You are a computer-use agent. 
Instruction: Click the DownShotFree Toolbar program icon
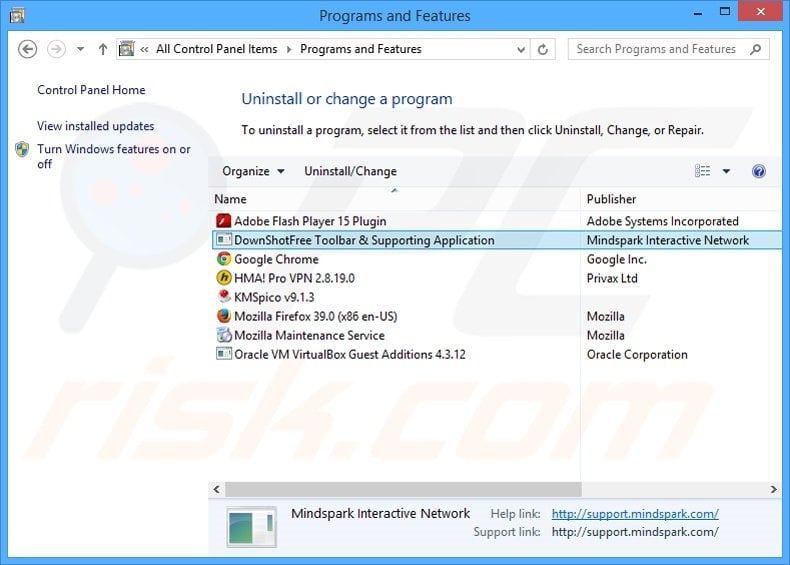pos(223,240)
